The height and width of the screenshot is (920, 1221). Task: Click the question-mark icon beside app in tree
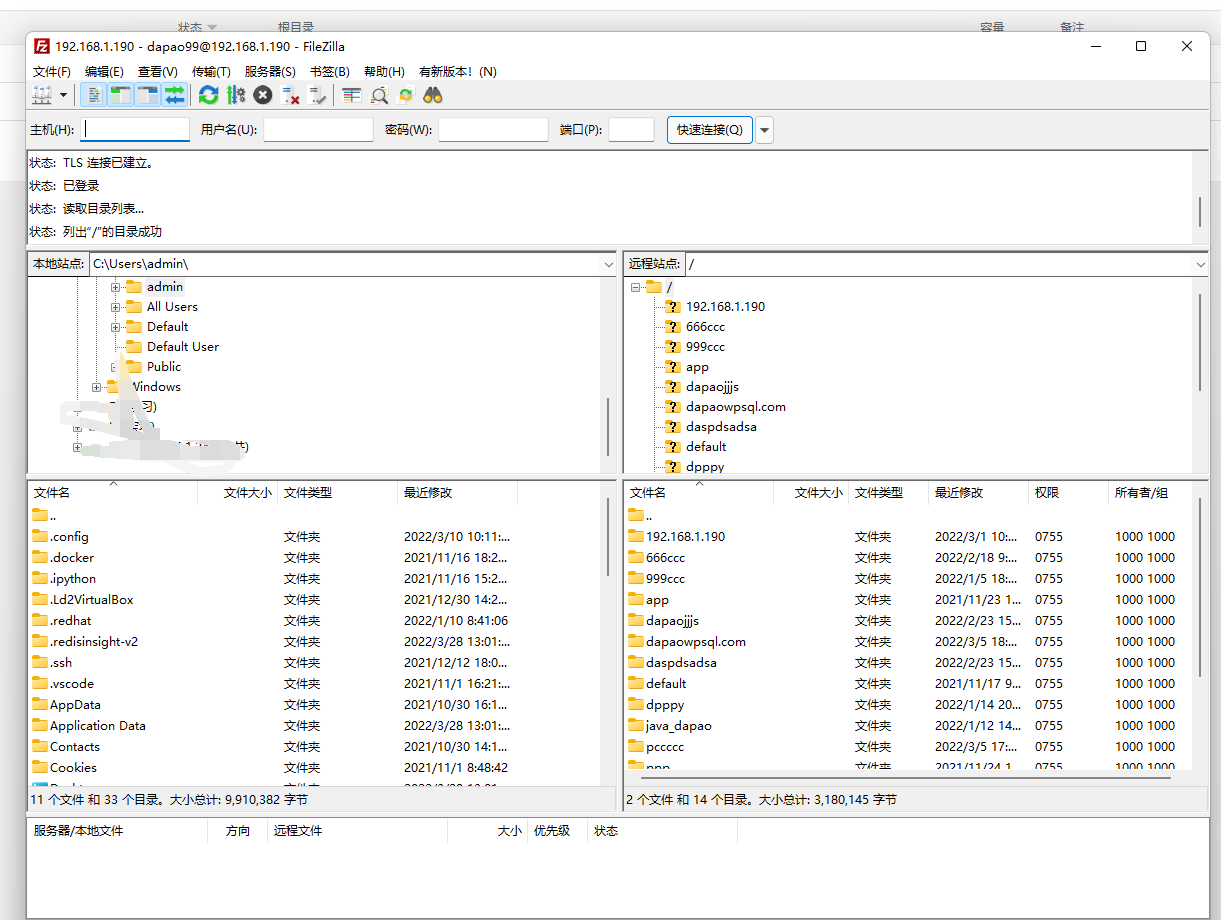pos(673,367)
